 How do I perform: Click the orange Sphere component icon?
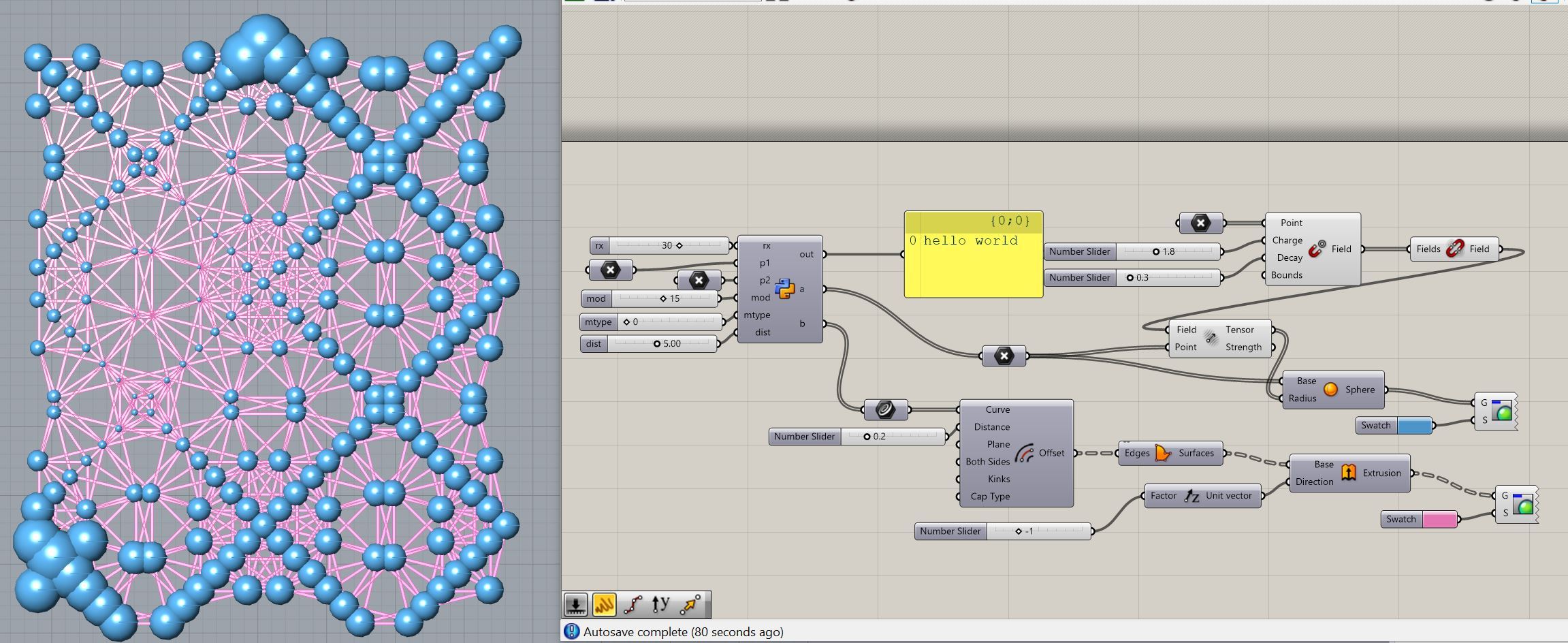pos(1330,390)
